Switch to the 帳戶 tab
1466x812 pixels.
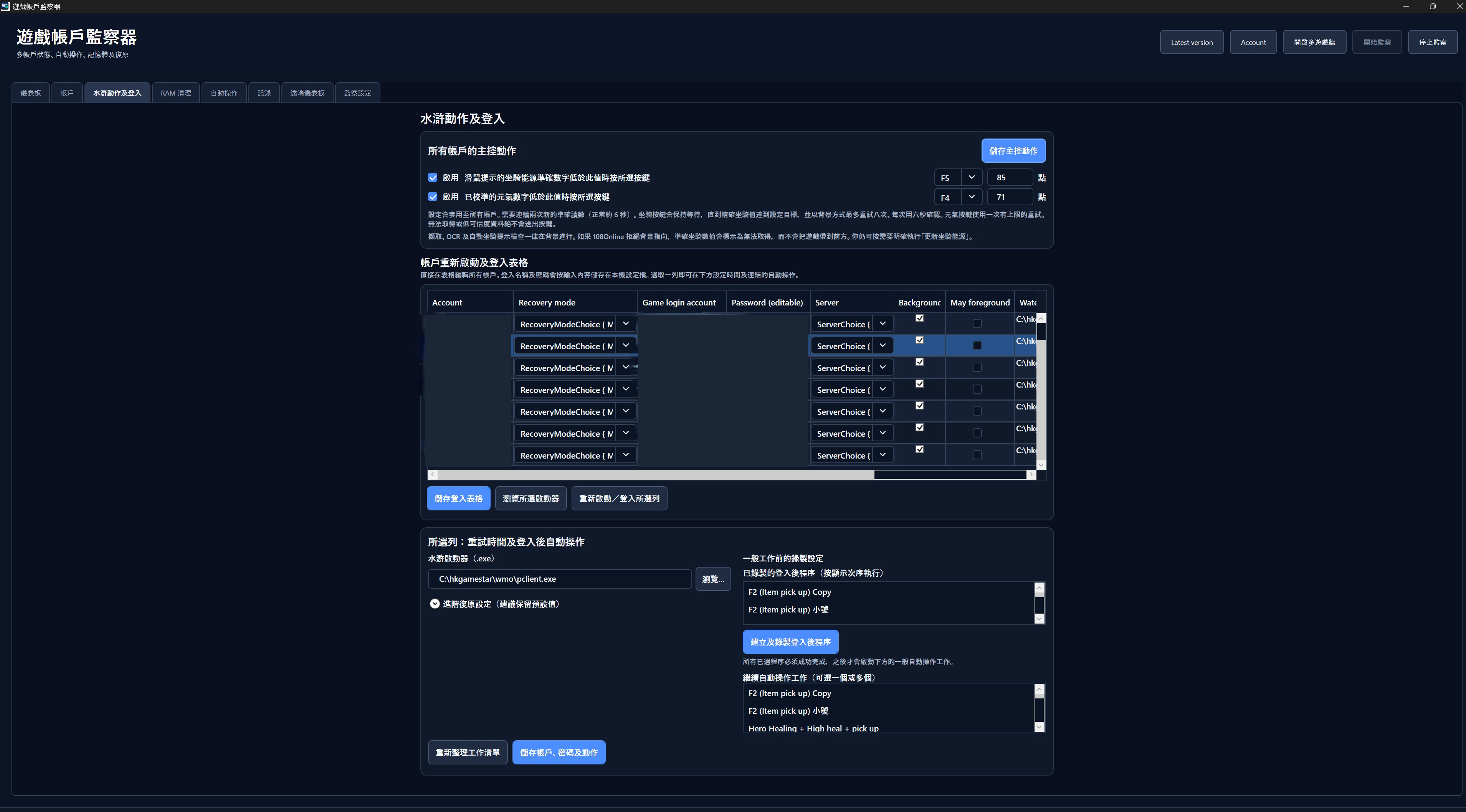67,93
